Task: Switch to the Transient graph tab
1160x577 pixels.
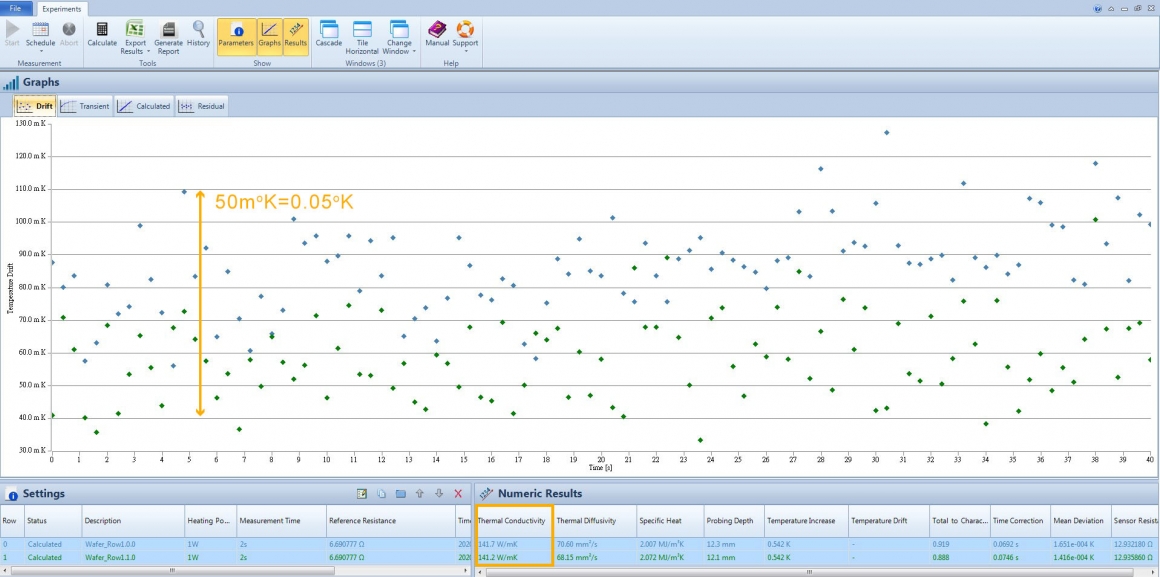Action: 85,107
